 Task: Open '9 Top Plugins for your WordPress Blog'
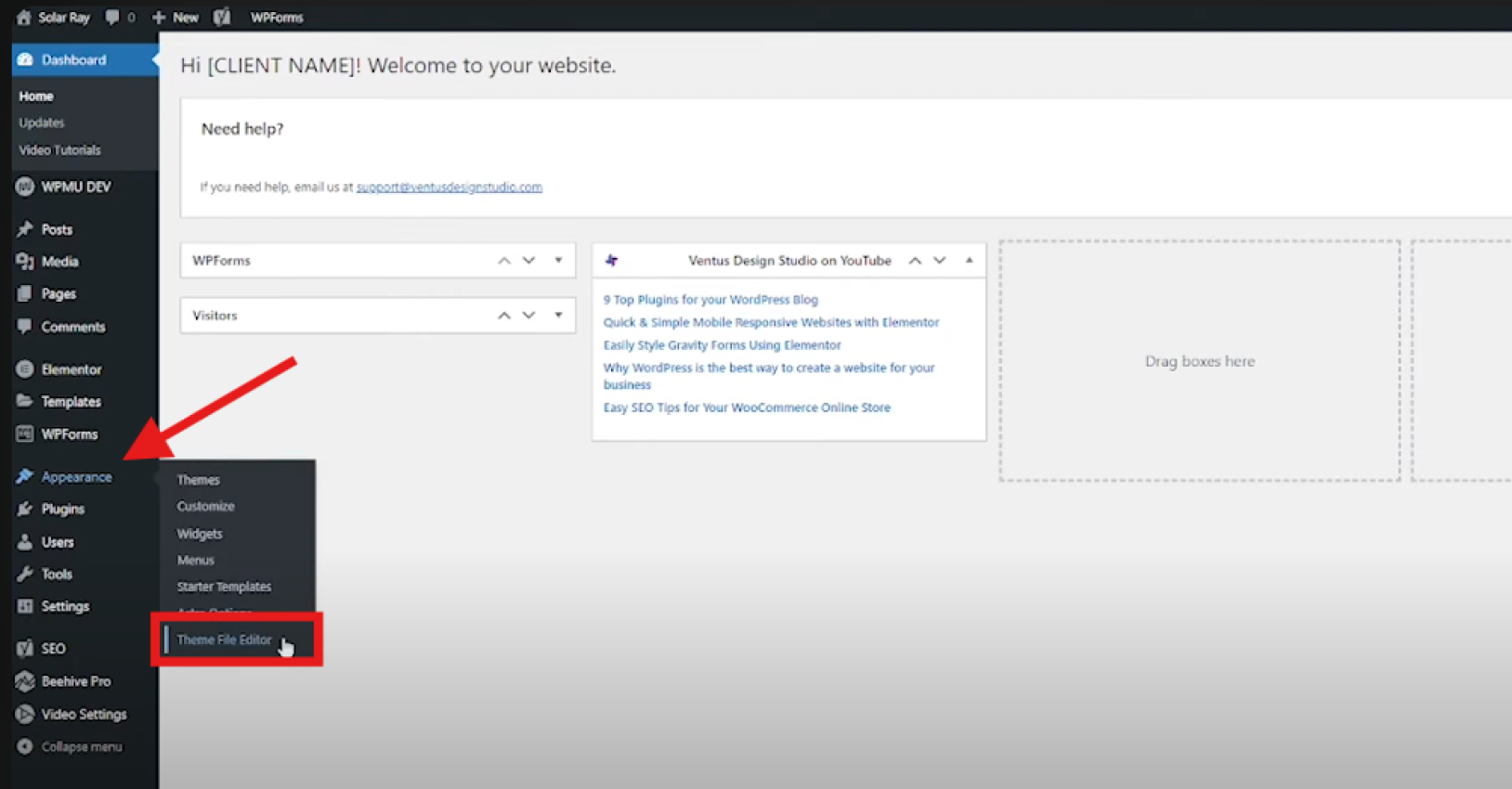[710, 300]
